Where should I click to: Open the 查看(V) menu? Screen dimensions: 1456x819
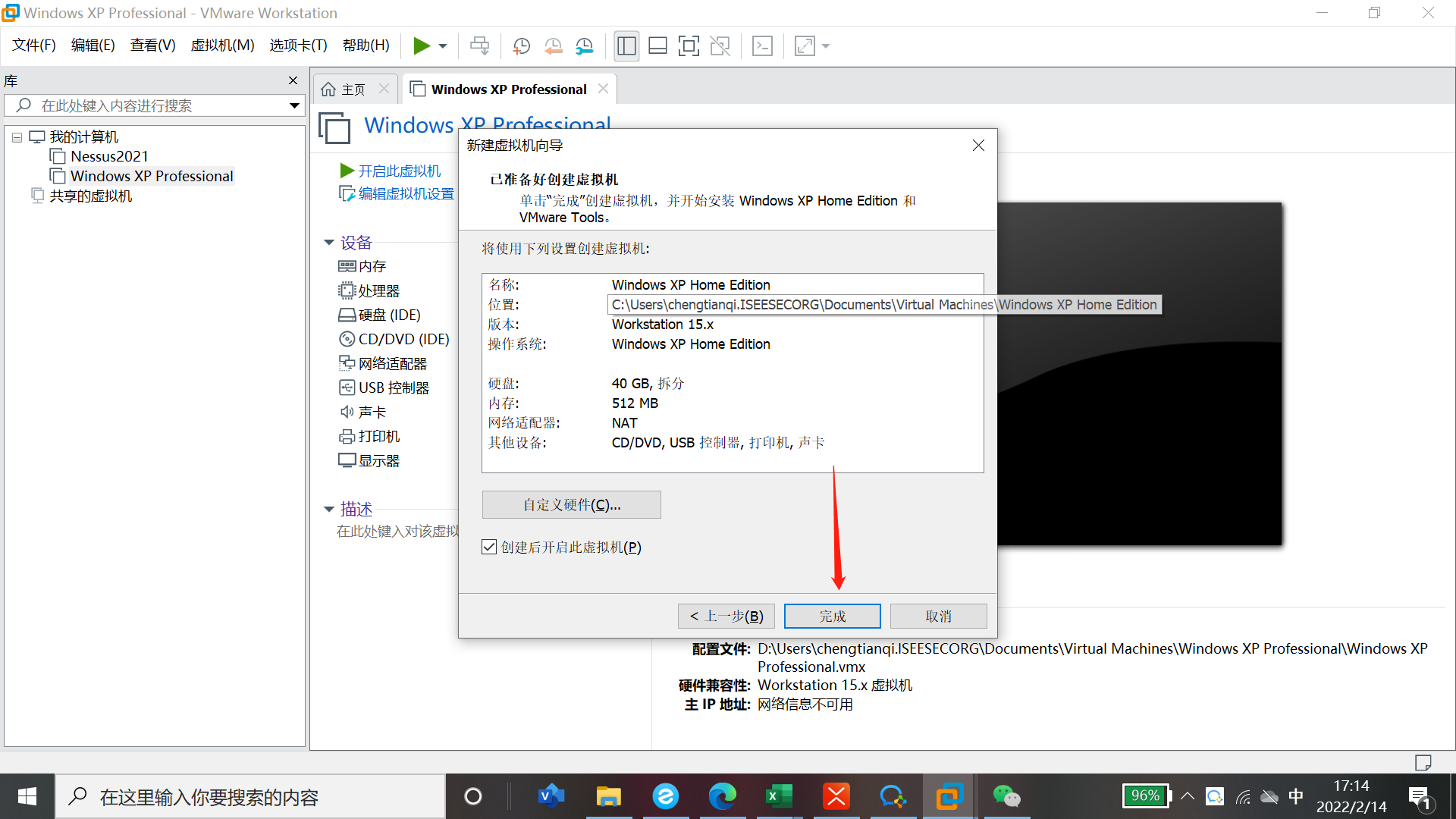(152, 45)
